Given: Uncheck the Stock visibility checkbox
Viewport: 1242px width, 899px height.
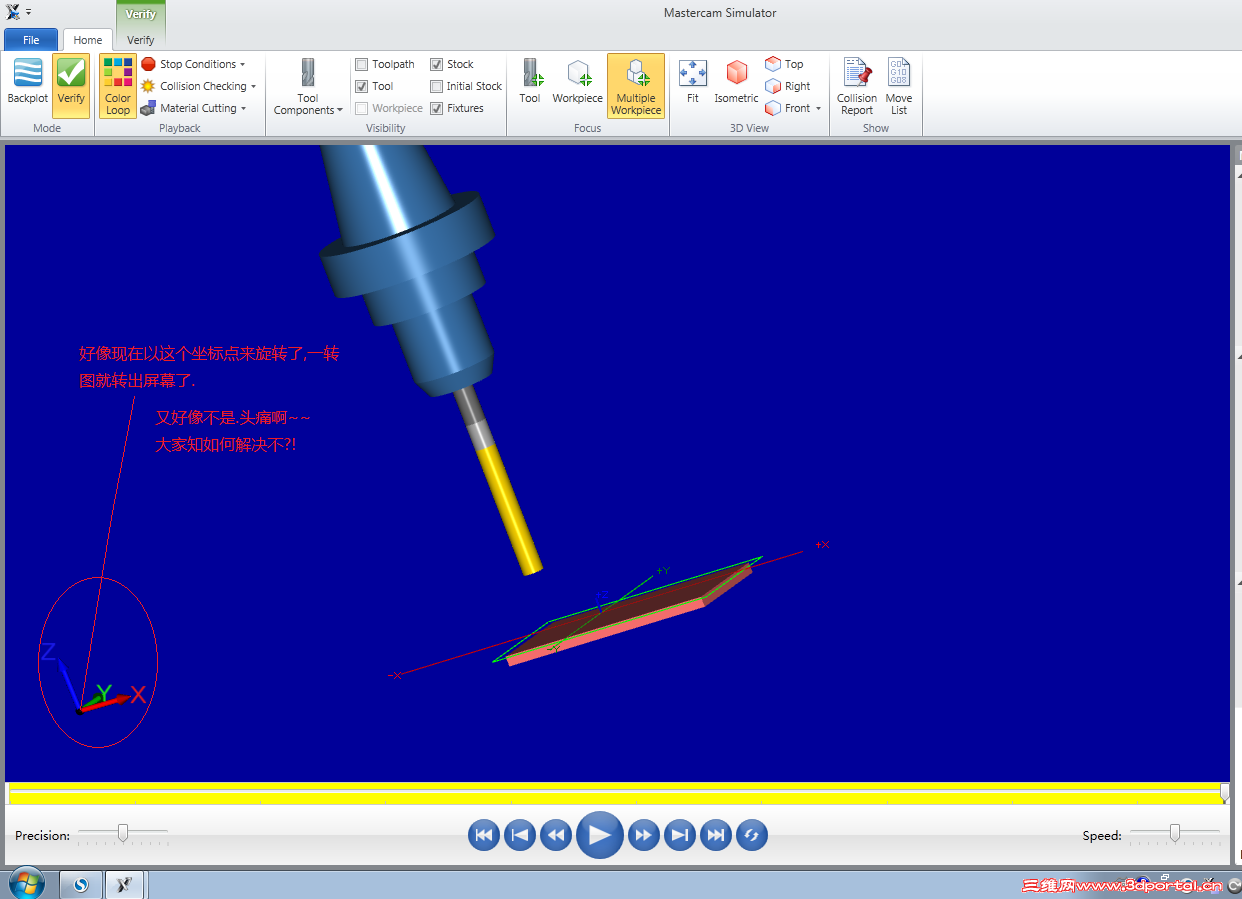Looking at the screenshot, I should (x=436, y=64).
